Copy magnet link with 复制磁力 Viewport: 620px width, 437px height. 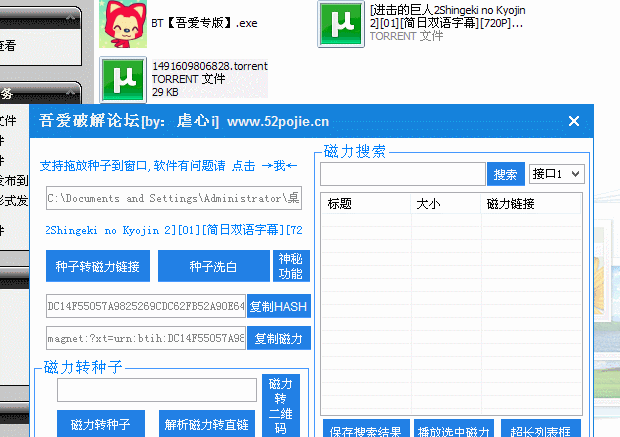click(279, 338)
